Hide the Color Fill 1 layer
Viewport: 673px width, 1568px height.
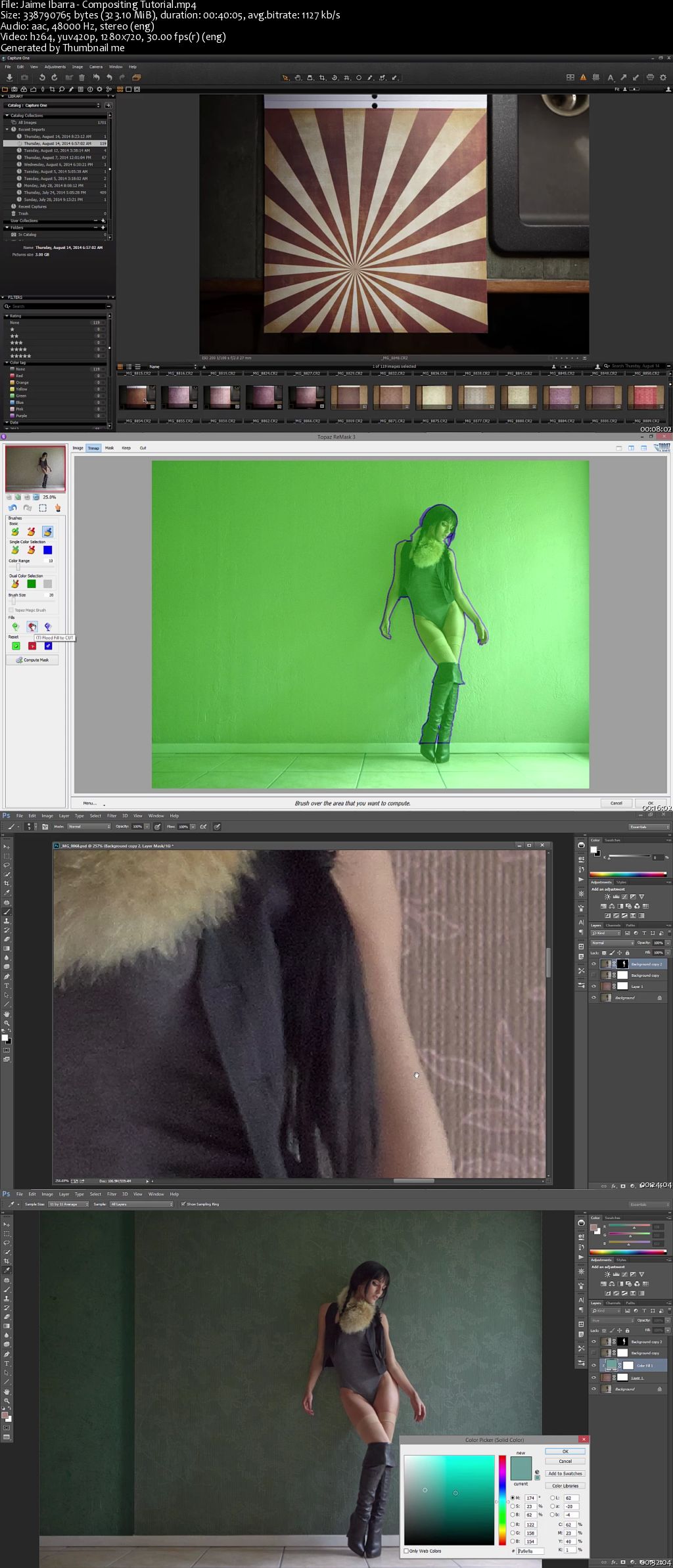click(x=594, y=1365)
